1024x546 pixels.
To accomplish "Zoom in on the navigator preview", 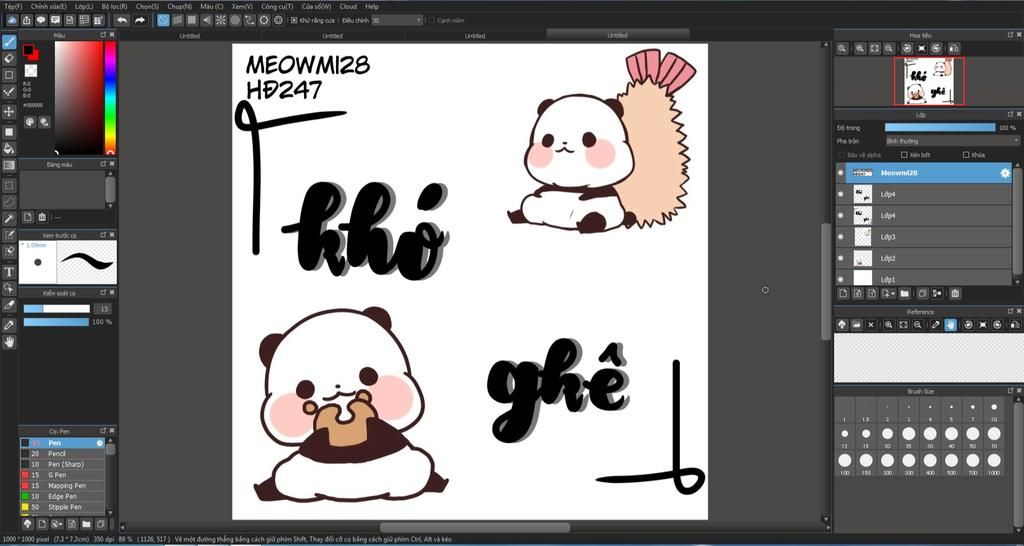I will click(x=860, y=48).
